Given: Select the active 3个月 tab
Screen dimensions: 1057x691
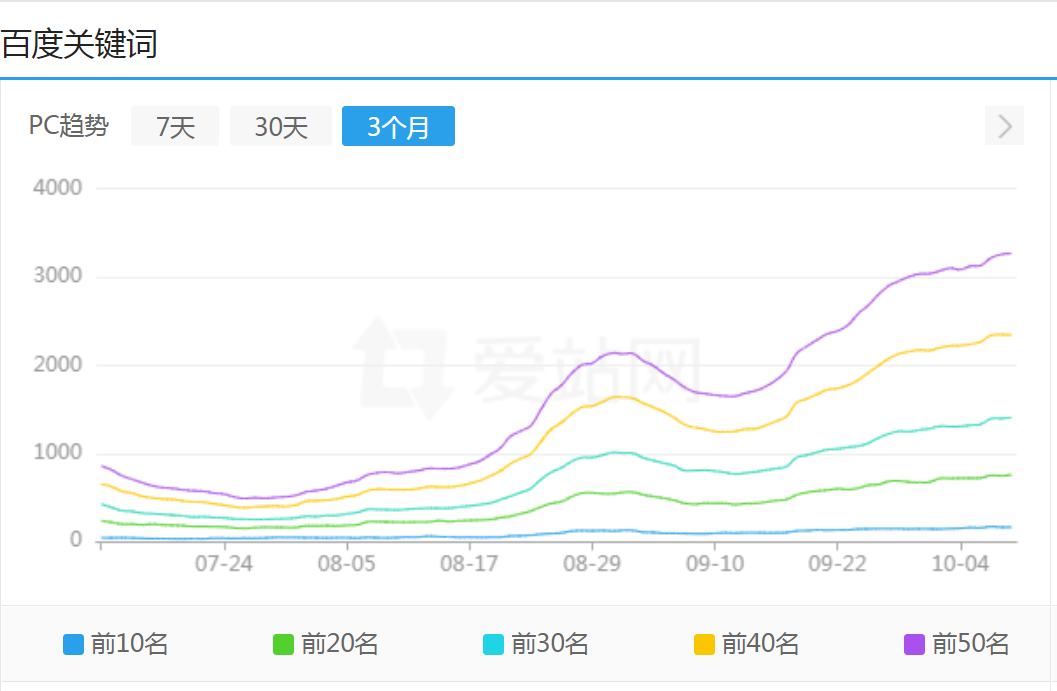Looking at the screenshot, I should [398, 127].
